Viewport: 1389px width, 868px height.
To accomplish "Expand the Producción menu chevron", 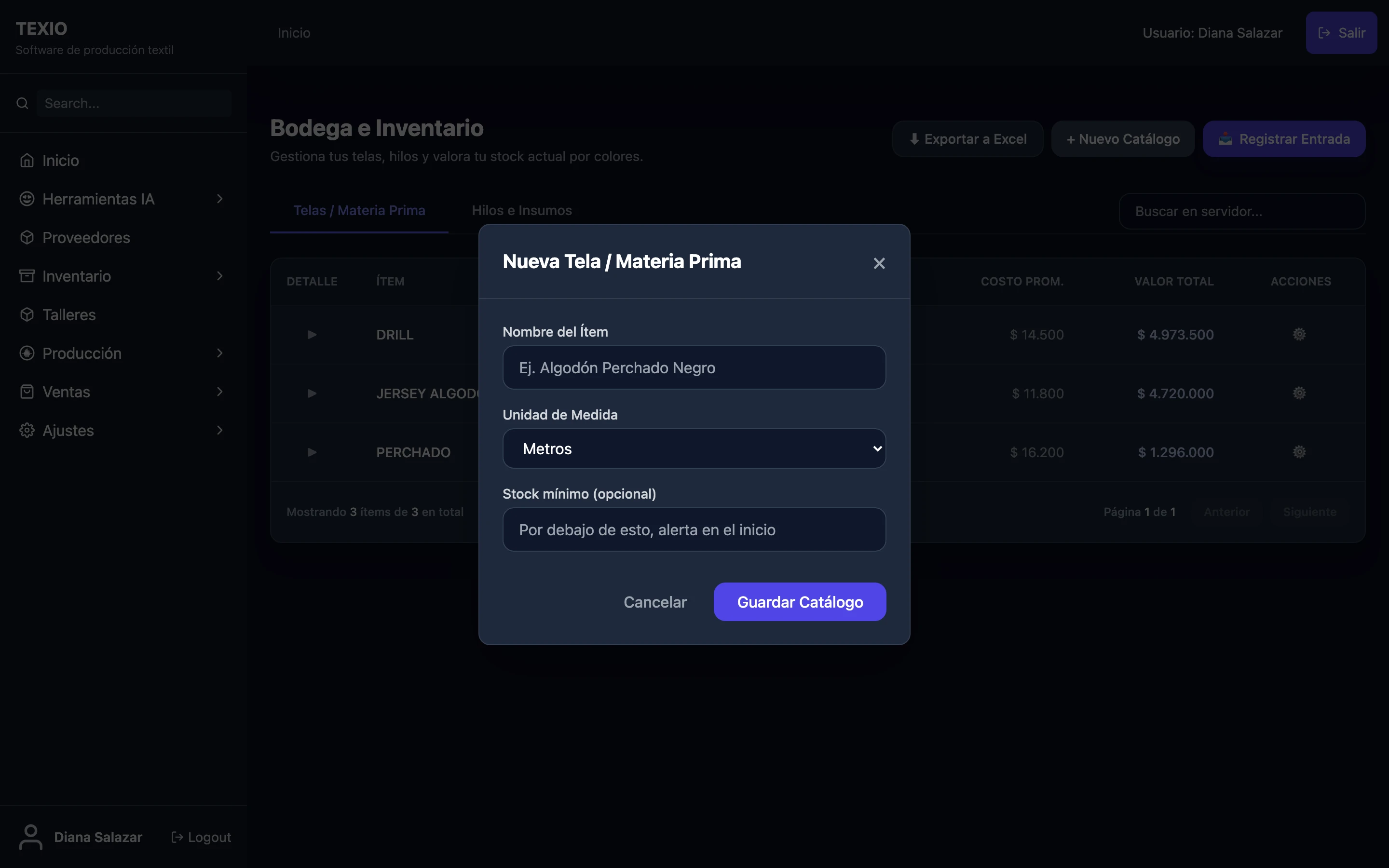I will tap(220, 353).
